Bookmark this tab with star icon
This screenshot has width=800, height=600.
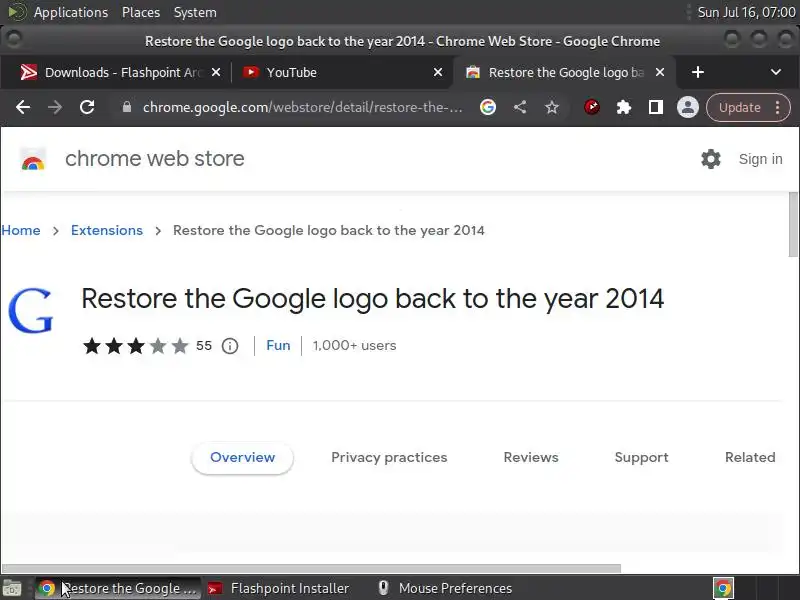click(x=552, y=107)
